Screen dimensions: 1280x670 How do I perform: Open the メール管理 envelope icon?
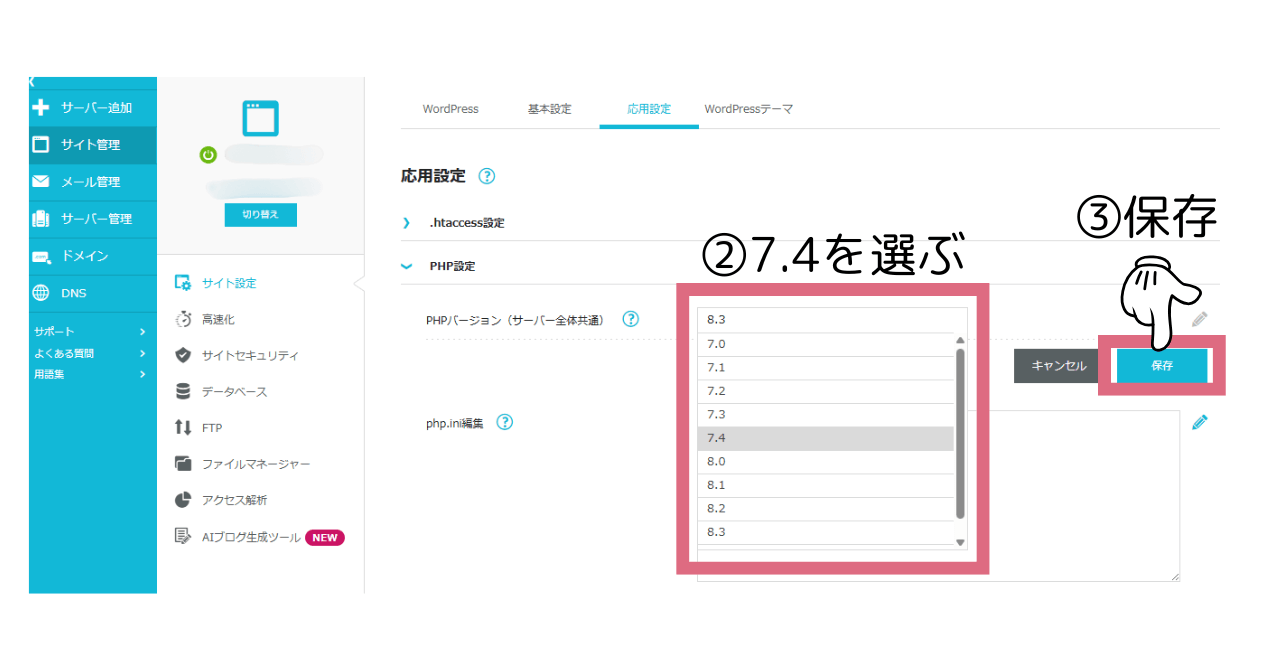[41, 182]
